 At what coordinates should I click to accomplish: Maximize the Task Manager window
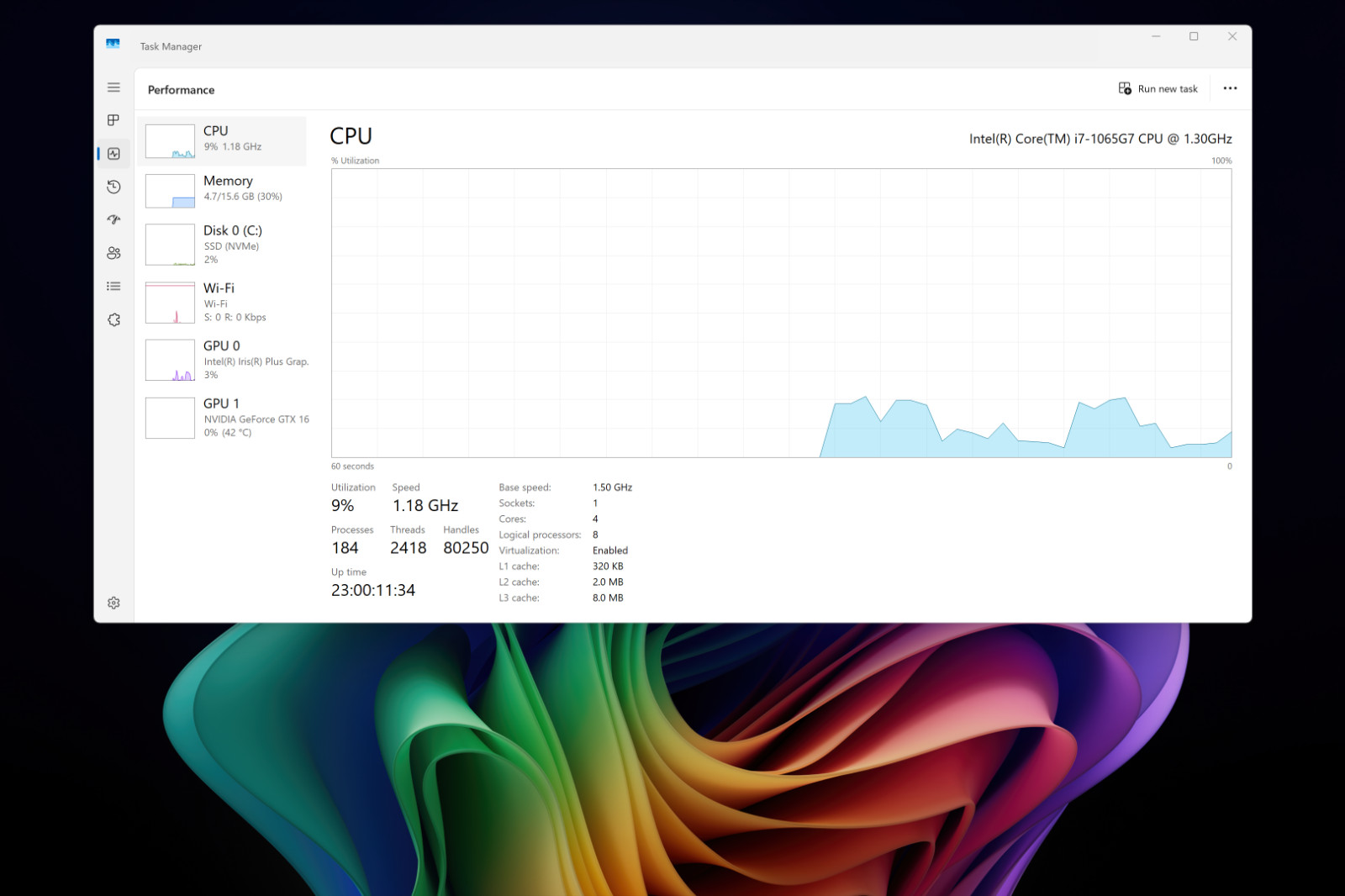point(1194,36)
